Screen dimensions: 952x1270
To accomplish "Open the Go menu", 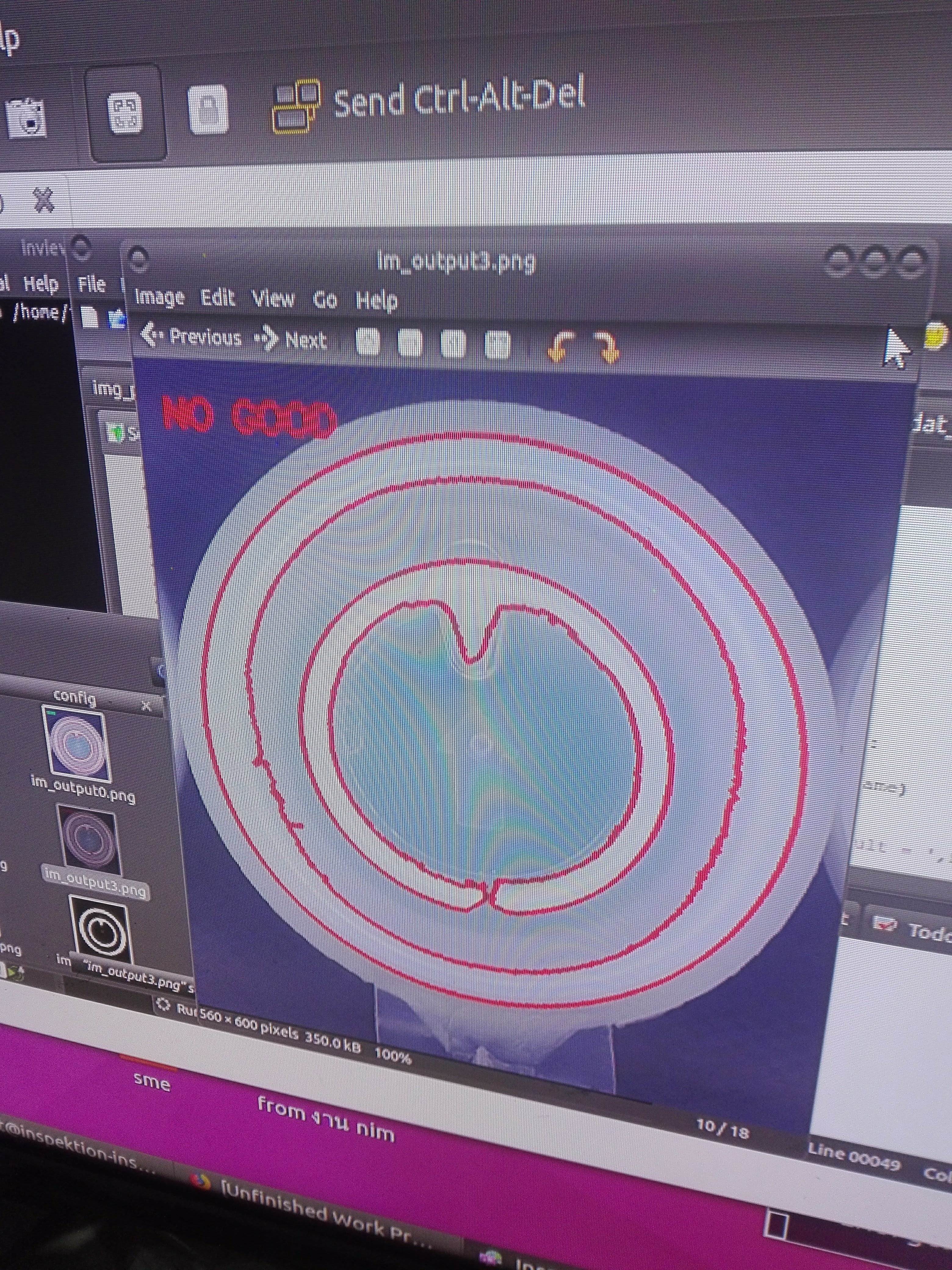I will tap(325, 300).
